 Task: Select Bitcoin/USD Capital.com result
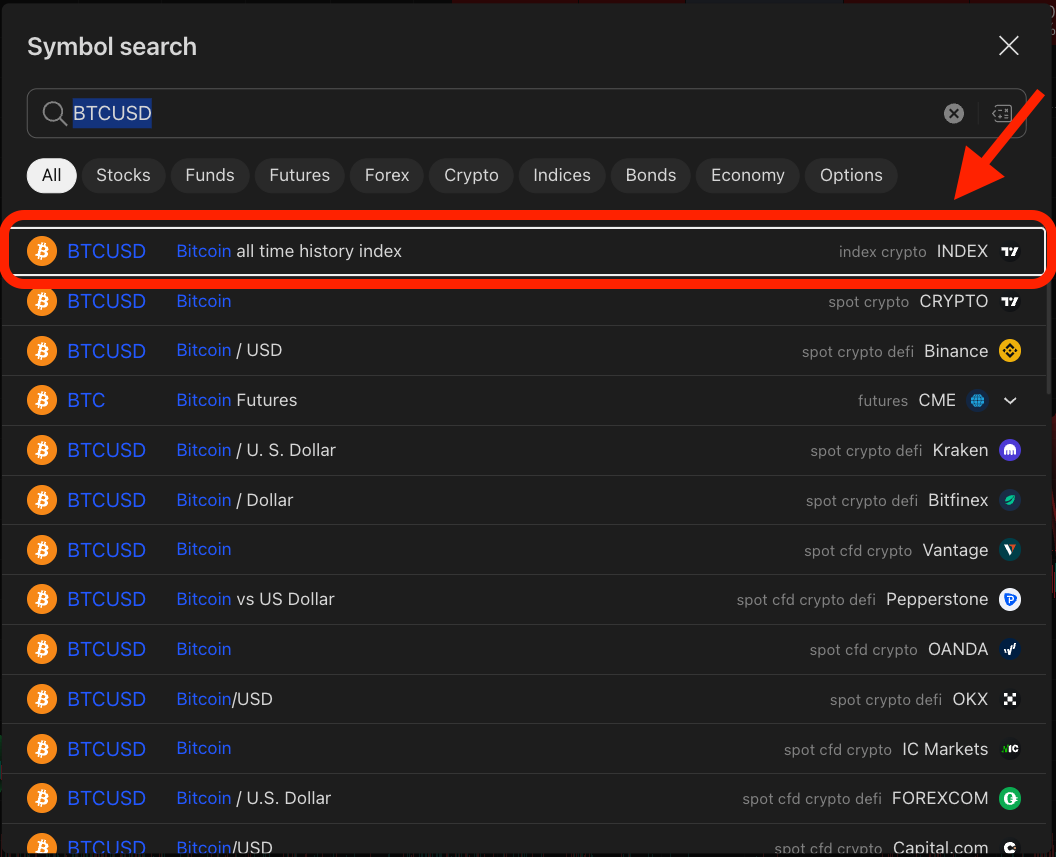[x=525, y=840]
